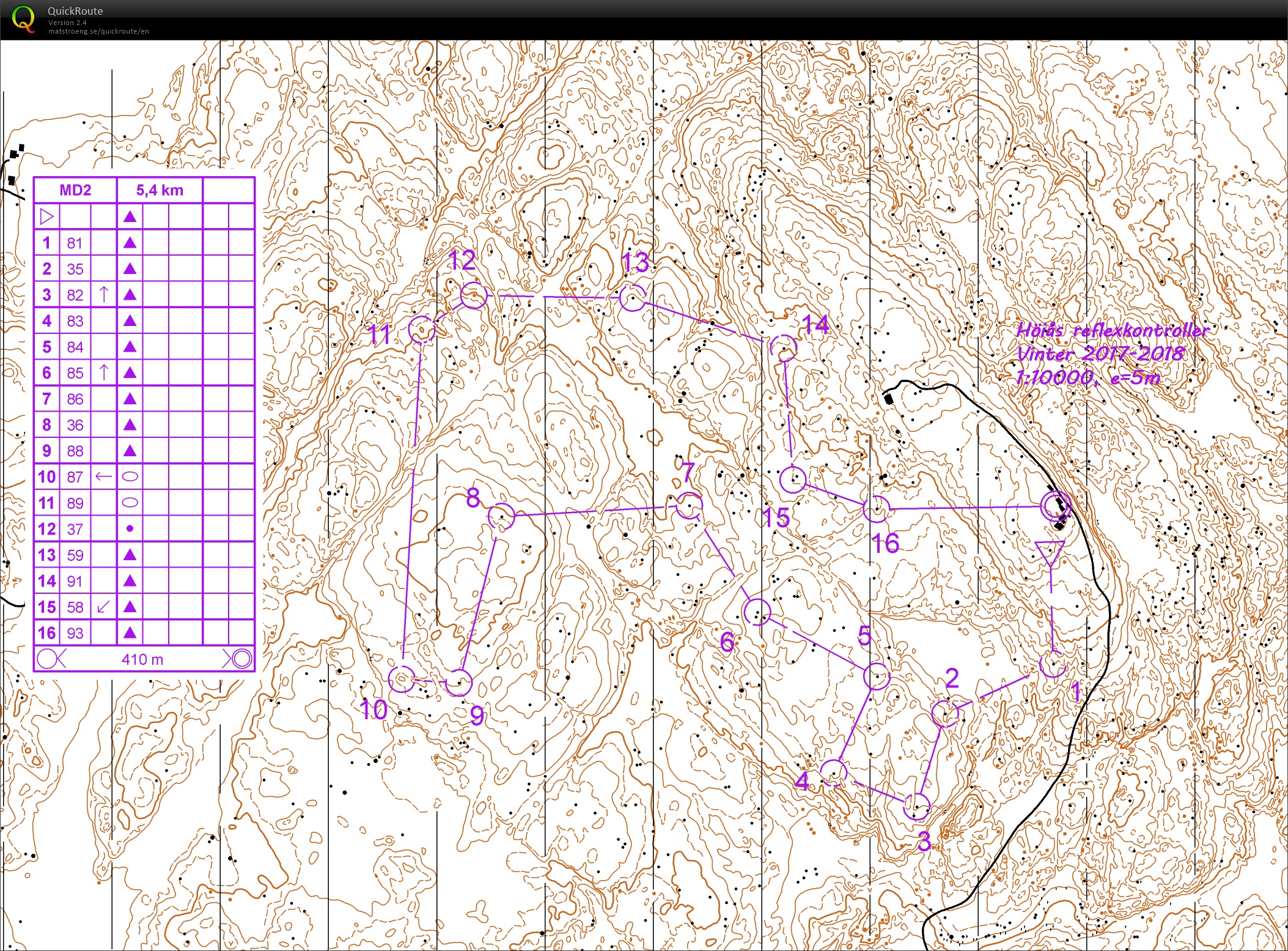Select control circle 11 on the map
The width and height of the screenshot is (1288, 951).
click(422, 330)
